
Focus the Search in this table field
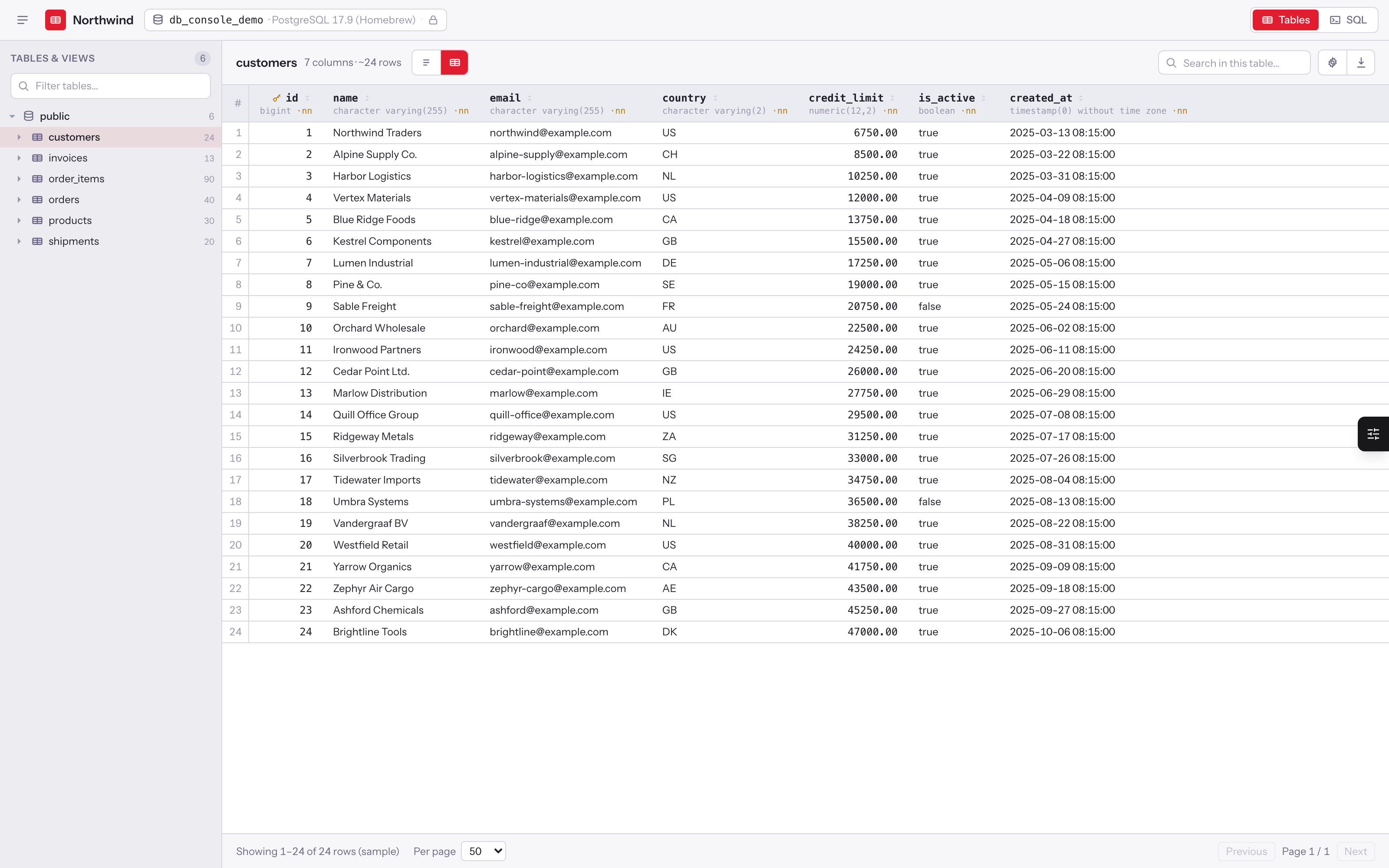(1234, 63)
